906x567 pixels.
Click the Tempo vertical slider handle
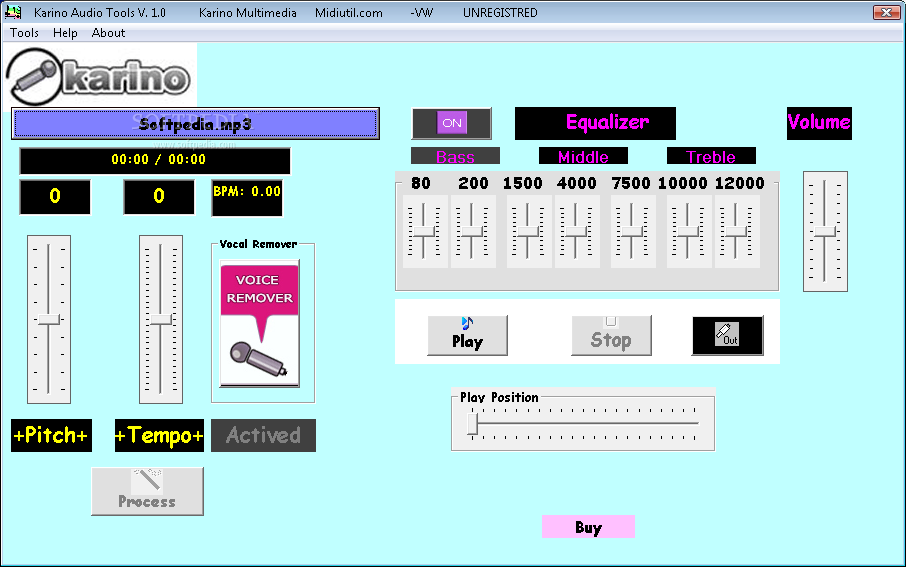point(161,319)
